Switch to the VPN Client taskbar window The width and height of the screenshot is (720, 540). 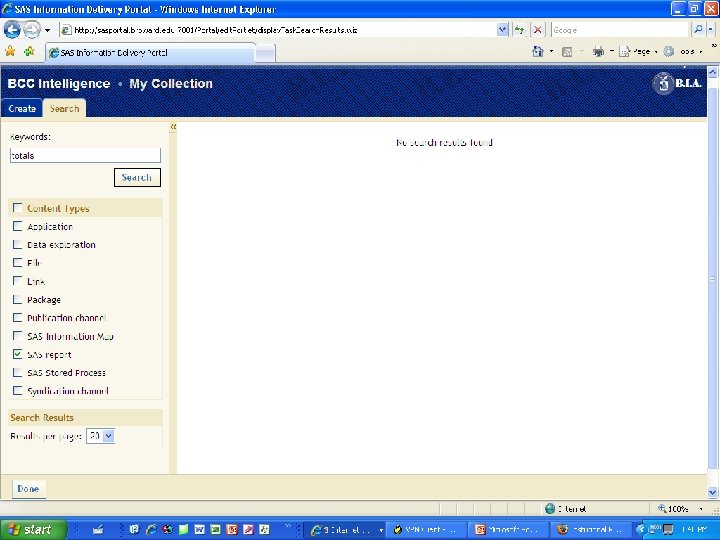427,530
